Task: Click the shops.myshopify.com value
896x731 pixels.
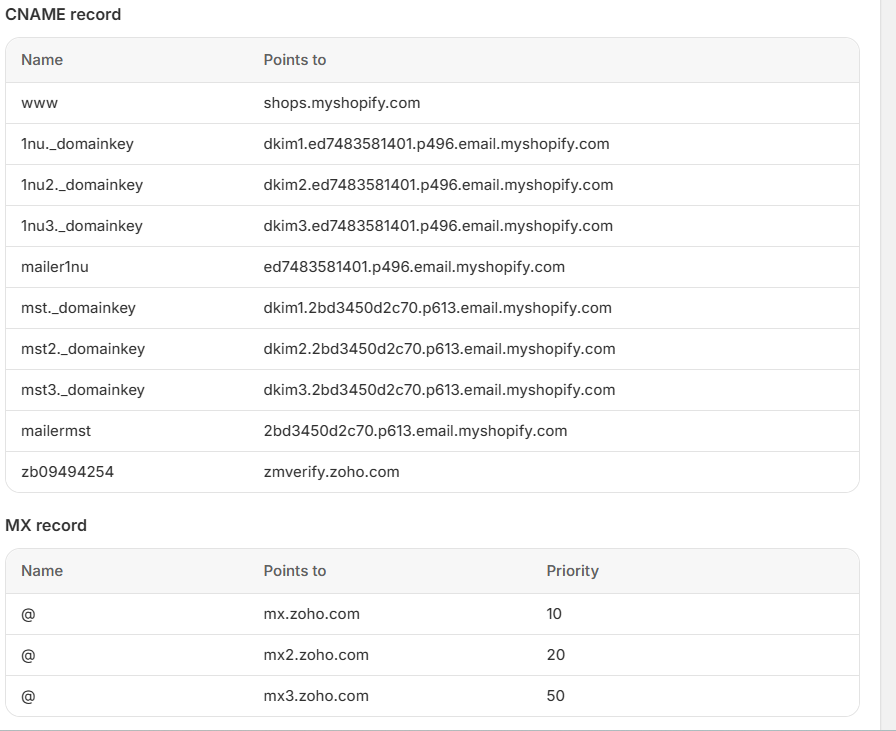Action: pyautogui.click(x=342, y=103)
